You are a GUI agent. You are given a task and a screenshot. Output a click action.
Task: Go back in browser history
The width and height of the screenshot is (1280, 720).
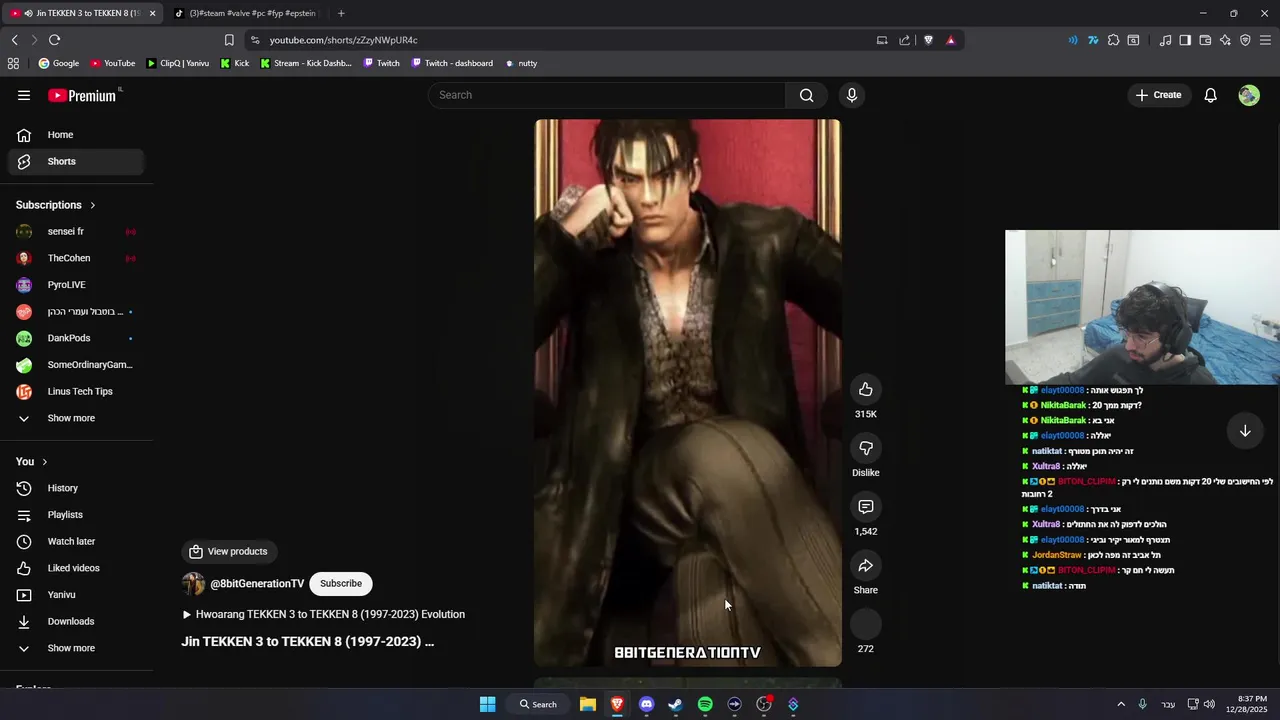(14, 40)
